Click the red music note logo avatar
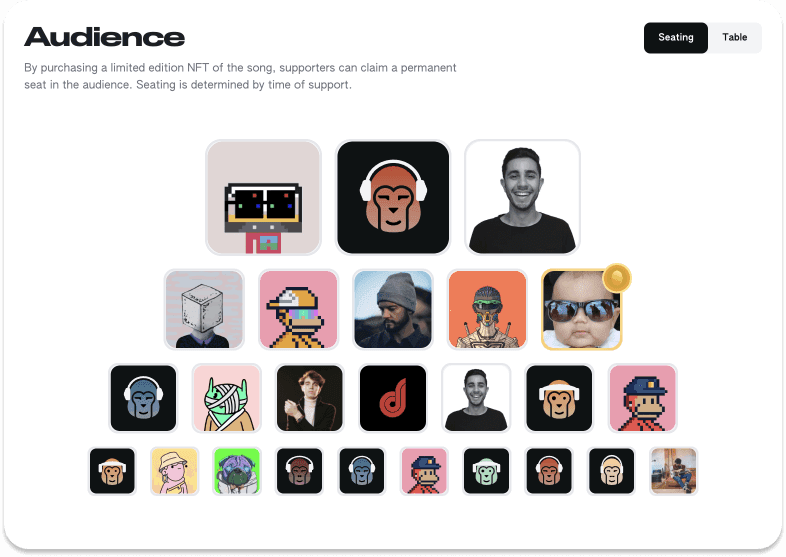 393,398
